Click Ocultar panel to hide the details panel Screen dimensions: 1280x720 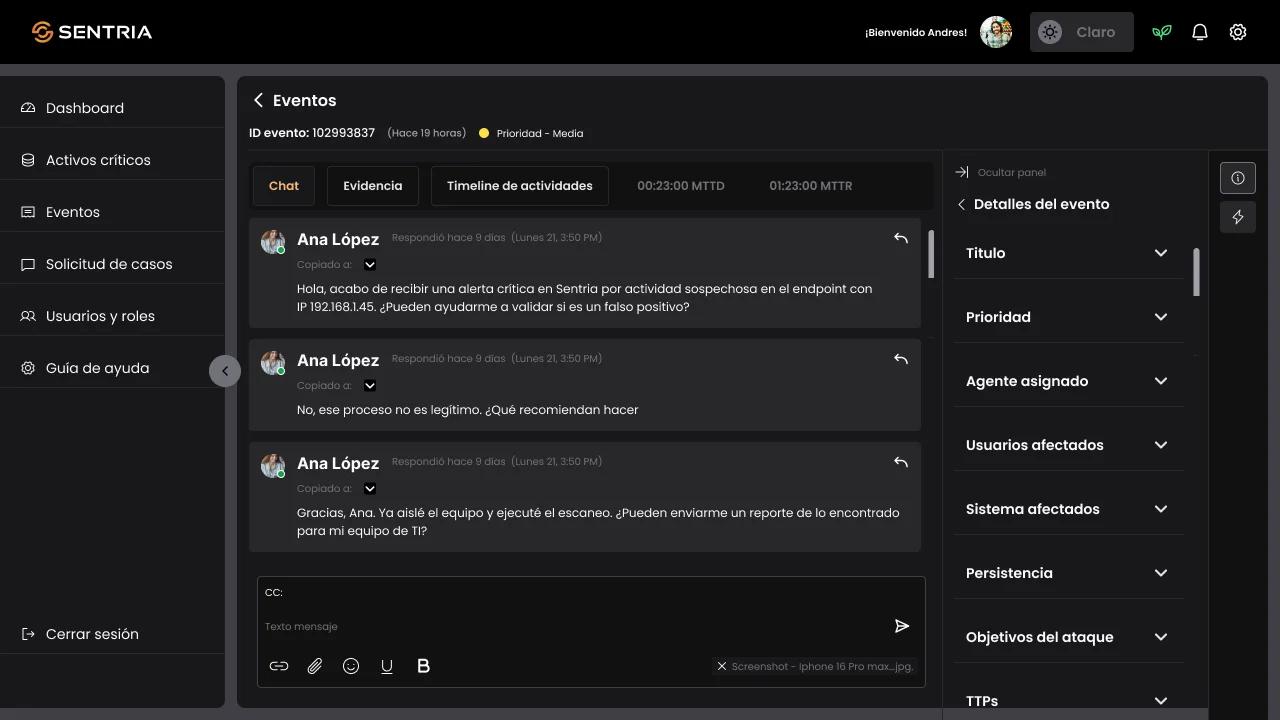click(1001, 172)
